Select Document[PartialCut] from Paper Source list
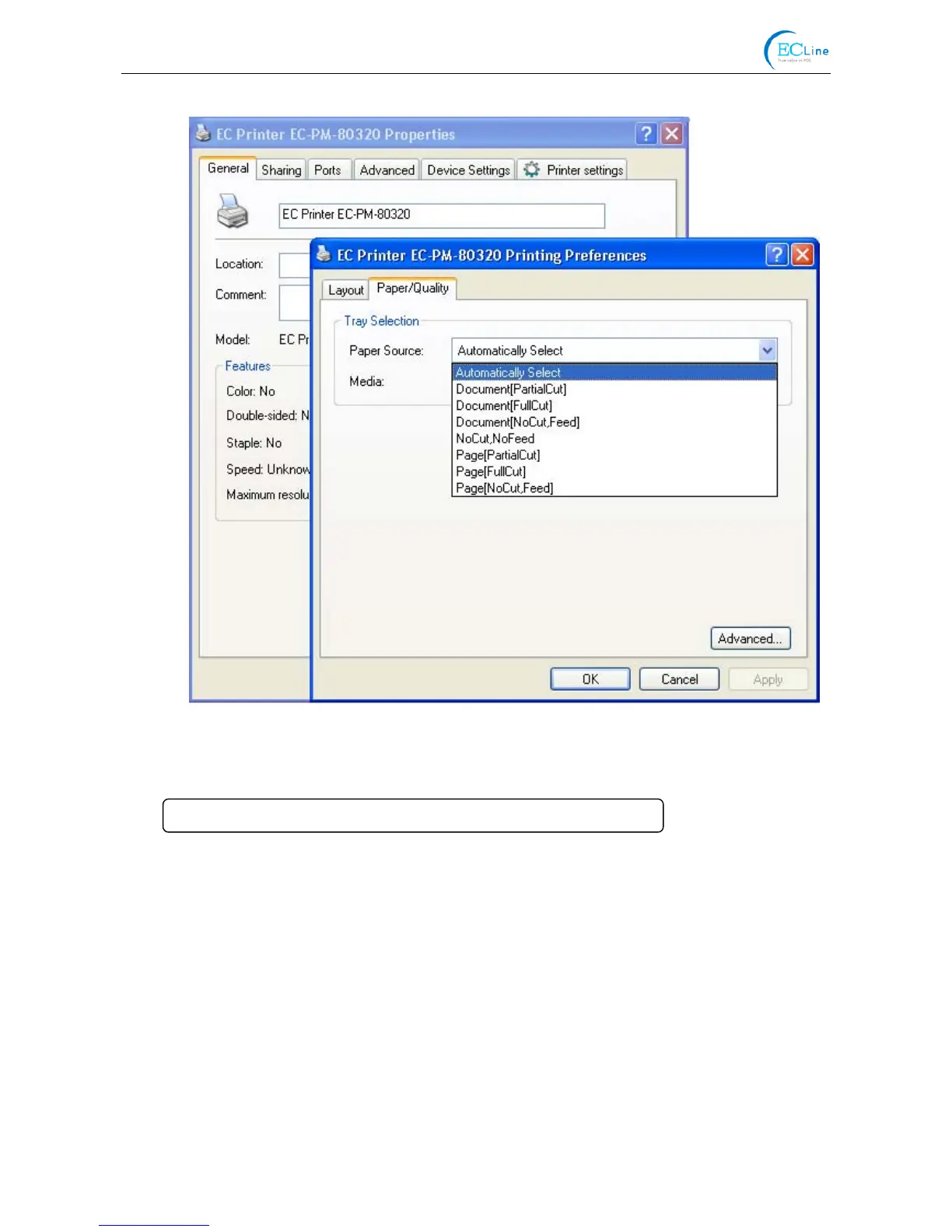The width and height of the screenshot is (952, 1232). click(x=614, y=389)
